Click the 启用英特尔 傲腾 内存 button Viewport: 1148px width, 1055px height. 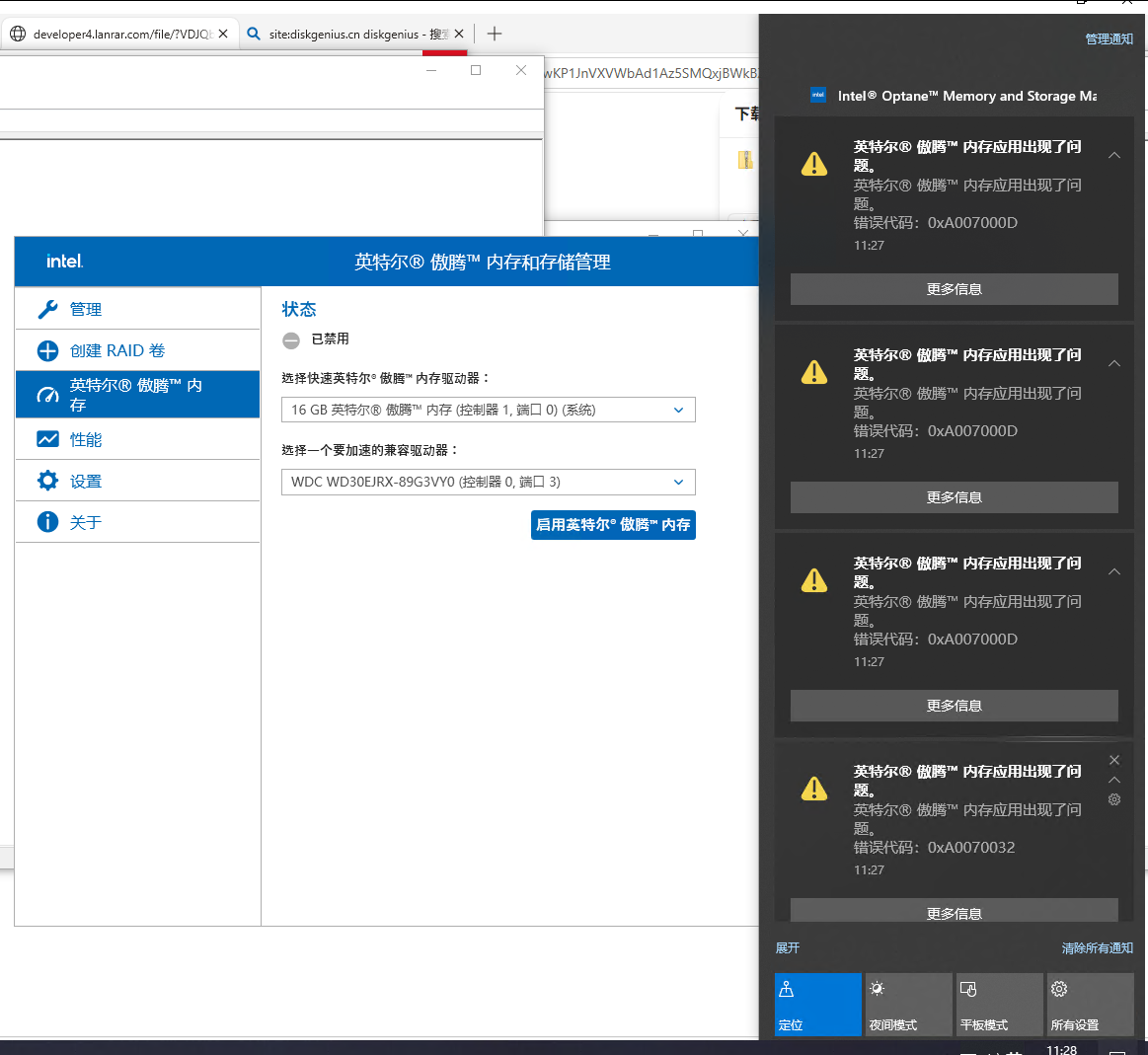[x=613, y=525]
